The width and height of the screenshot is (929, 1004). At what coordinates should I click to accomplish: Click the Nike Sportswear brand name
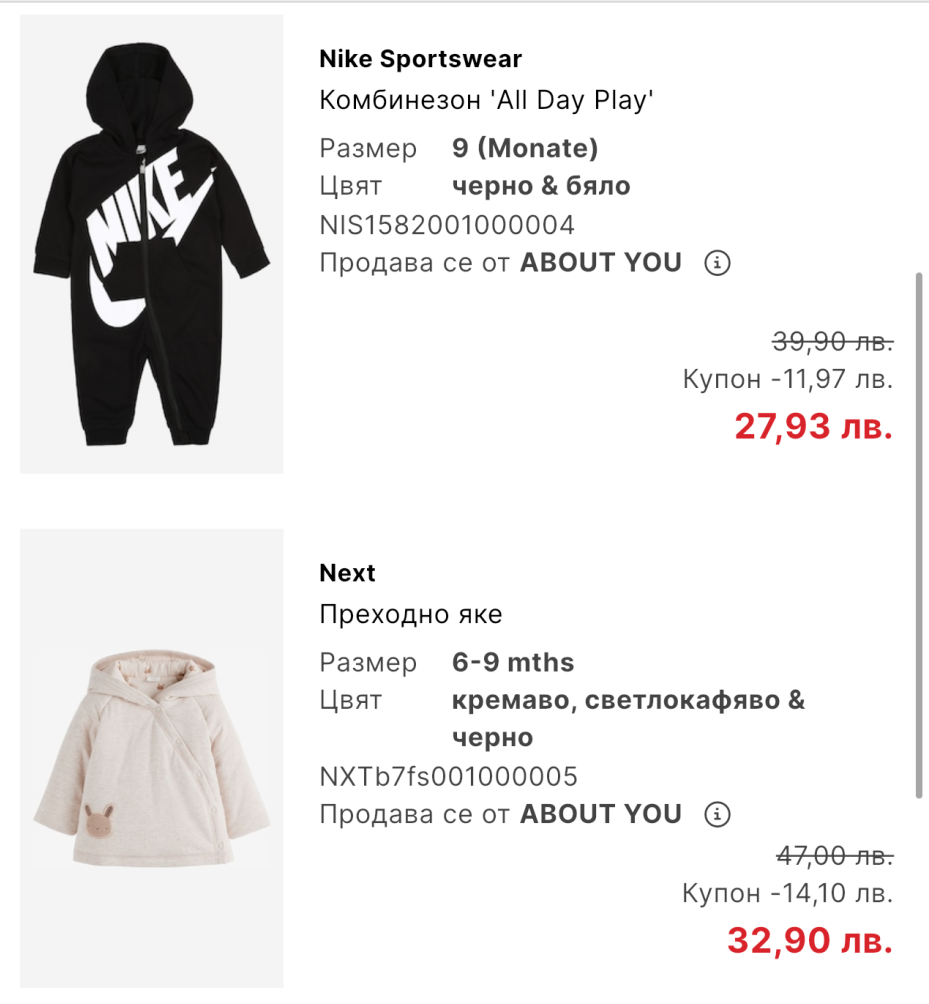pyautogui.click(x=420, y=59)
